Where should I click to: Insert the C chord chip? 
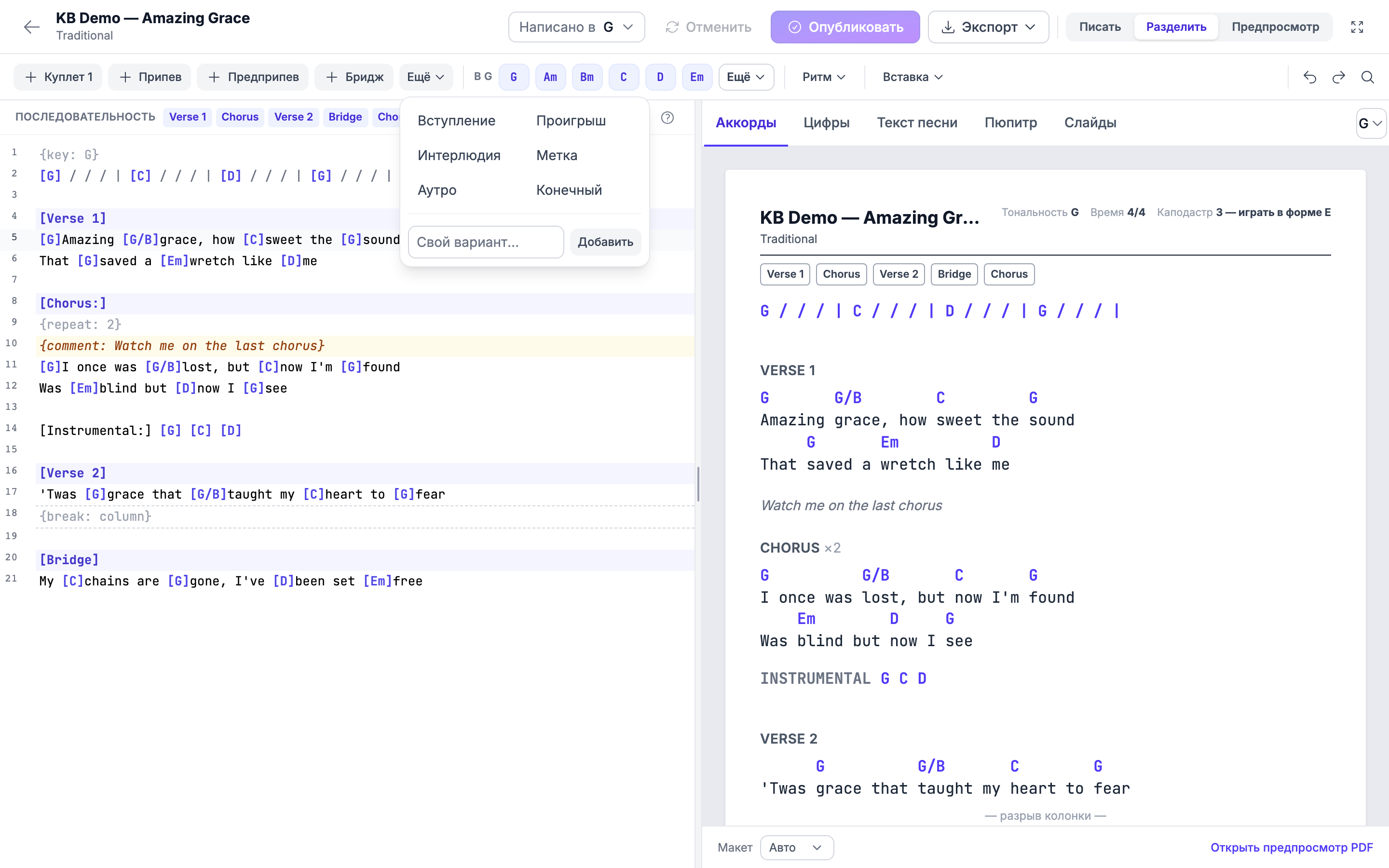point(623,77)
